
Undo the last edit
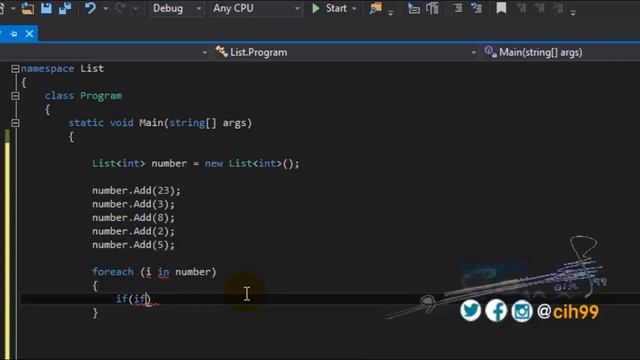(x=90, y=8)
